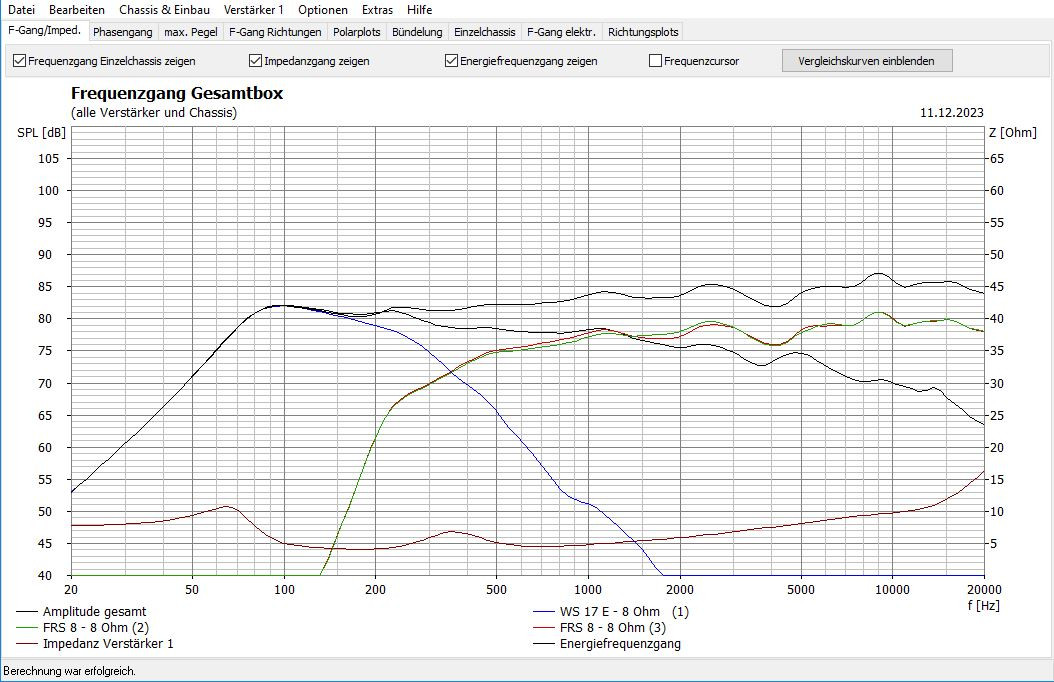Screen dimensions: 1054x682
Task: Open the max. Pegel tab
Action: click(x=189, y=31)
